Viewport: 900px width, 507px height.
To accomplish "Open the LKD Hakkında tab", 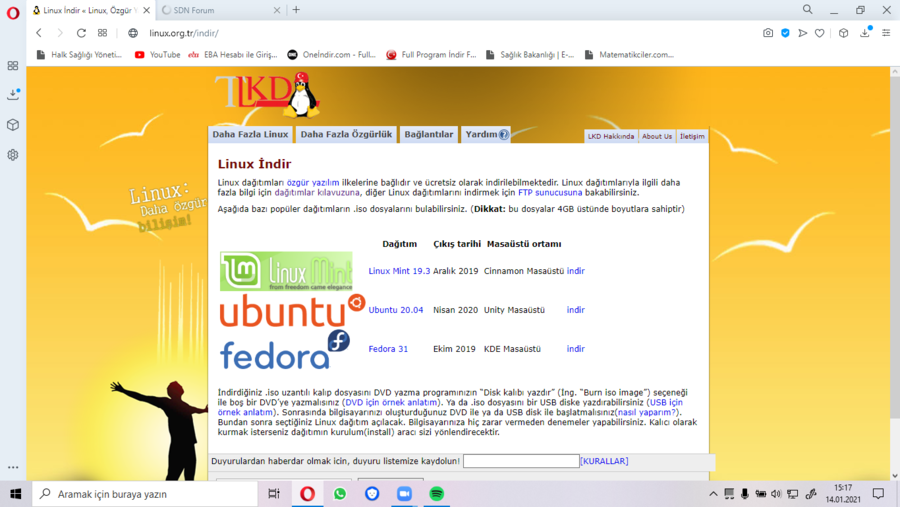I will pos(611,136).
